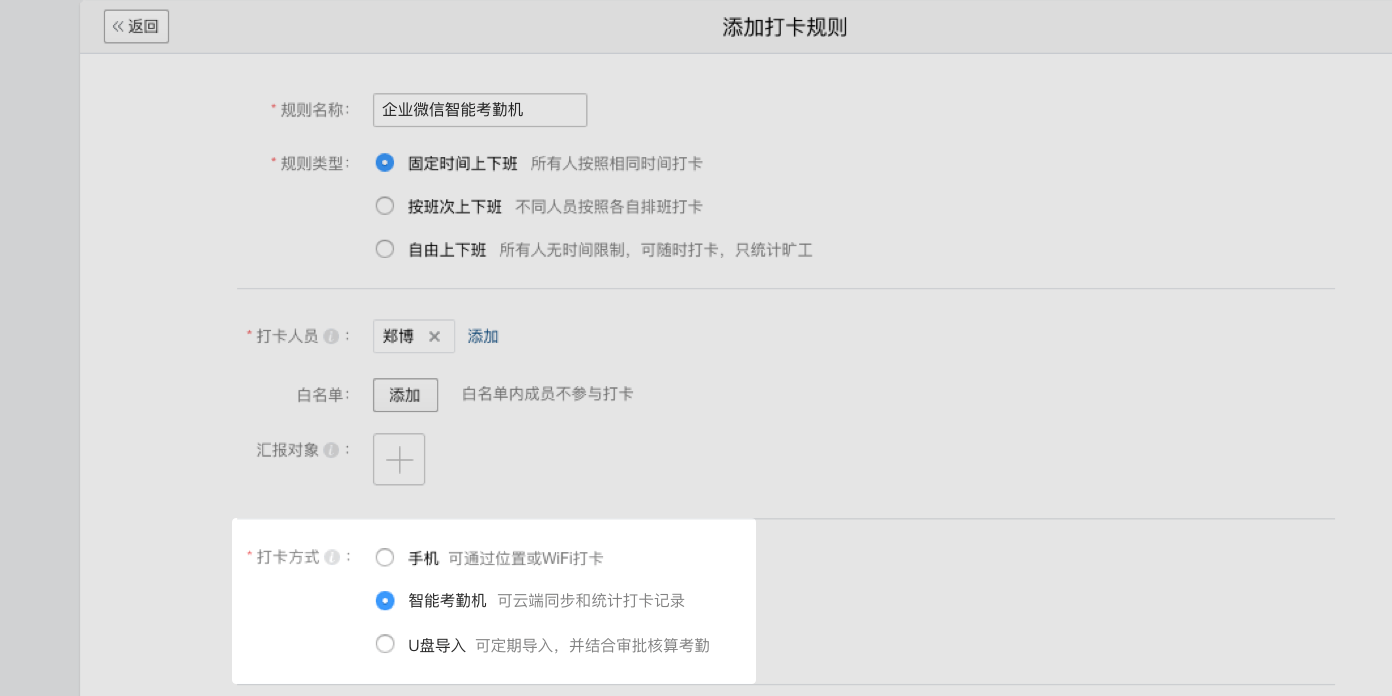
Task: Select 手机 check-in method
Action: click(385, 557)
